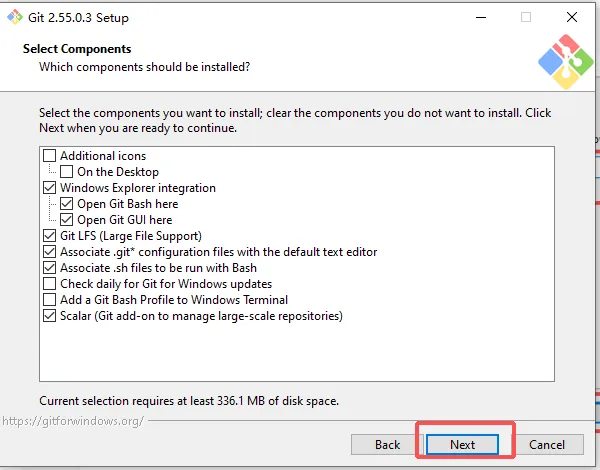Click the Git logo in the title bar
This screenshot has height=470, width=600.
15,17
